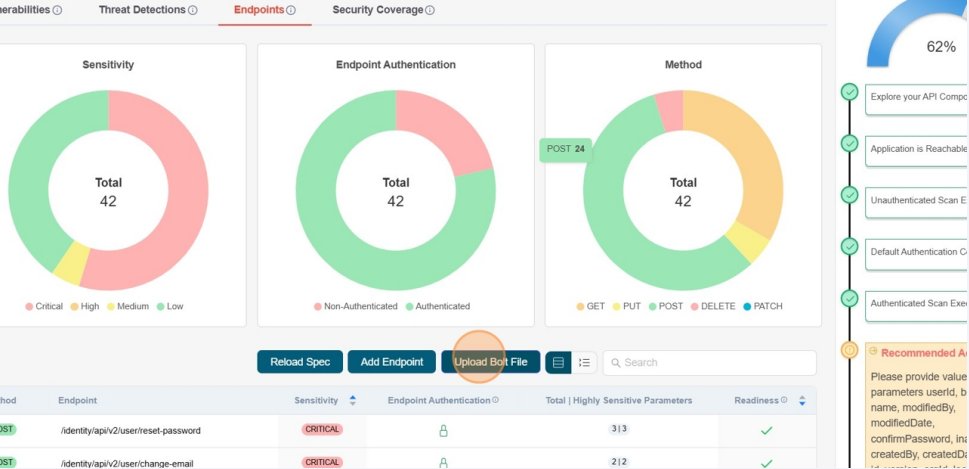969x469 pixels.
Task: Click the Readiness column info icon
Action: tap(783, 400)
